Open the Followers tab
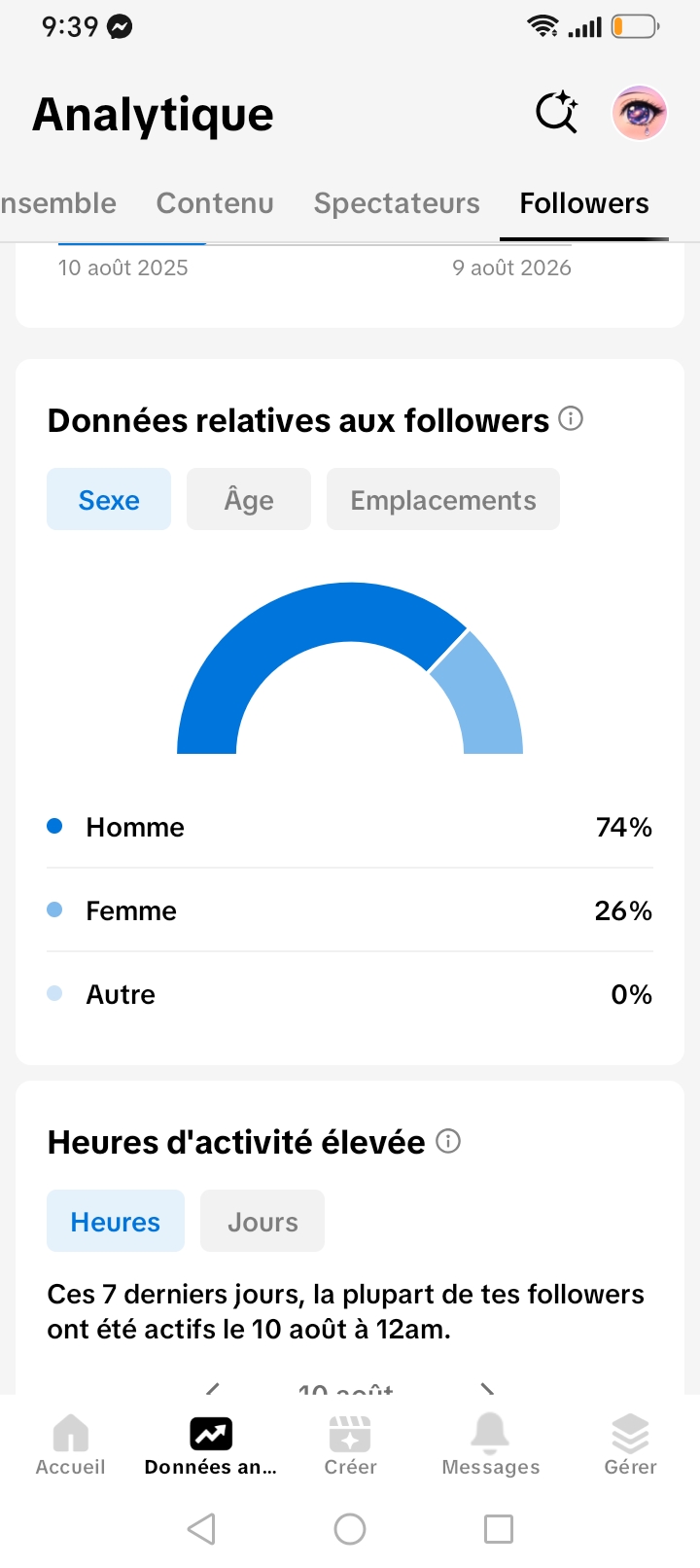This screenshot has height=1568, width=700. coord(584,203)
